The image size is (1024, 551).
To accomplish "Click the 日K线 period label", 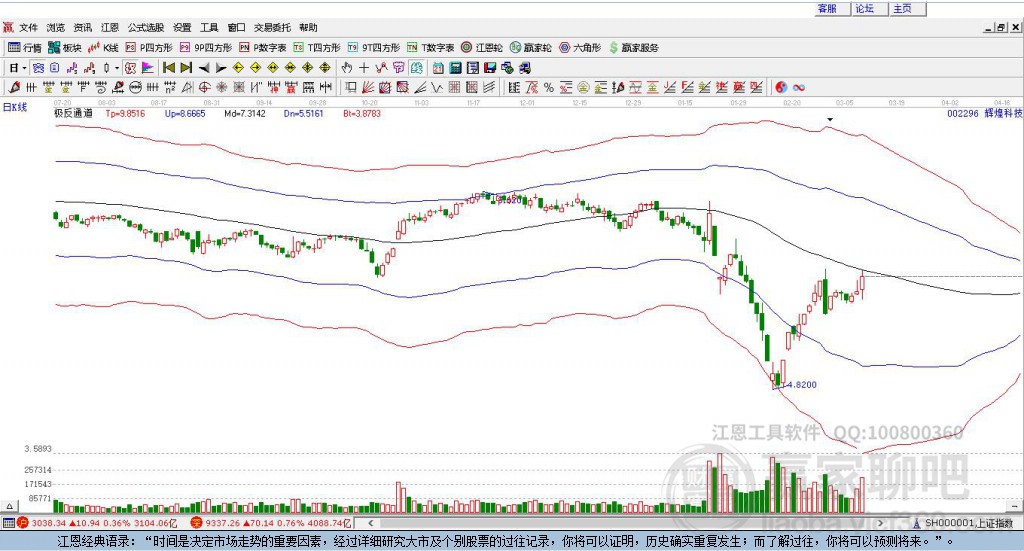I will 15,107.
